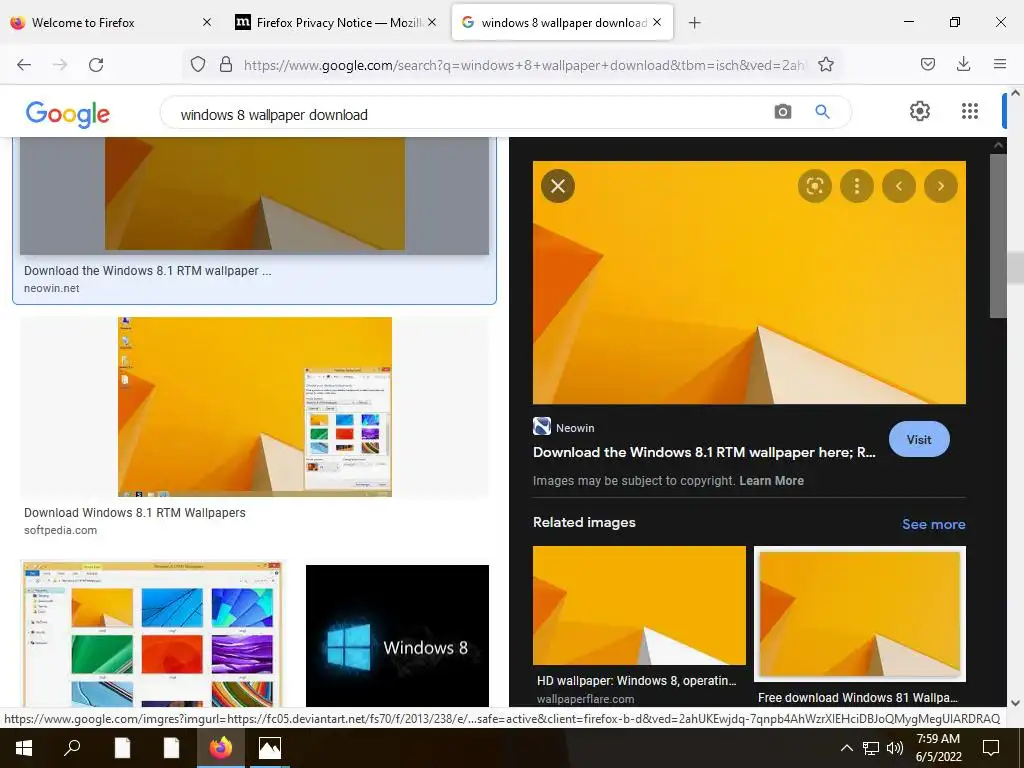The width and height of the screenshot is (1024, 768).
Task: Open Windows taskbar search
Action: [72, 748]
